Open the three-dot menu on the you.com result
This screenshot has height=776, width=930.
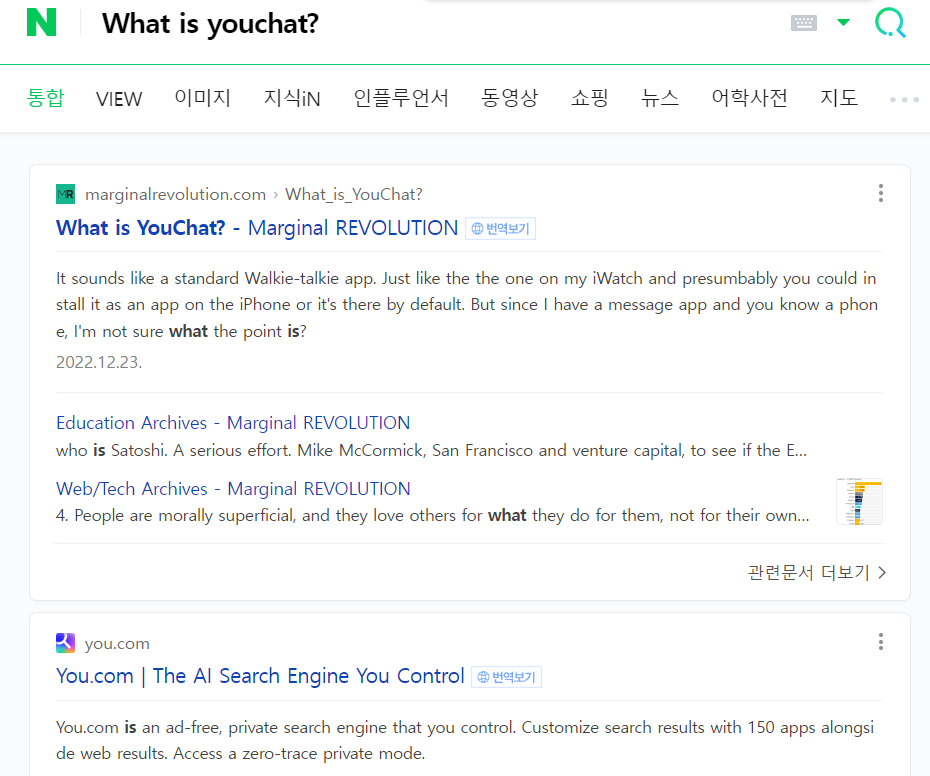[x=880, y=641]
